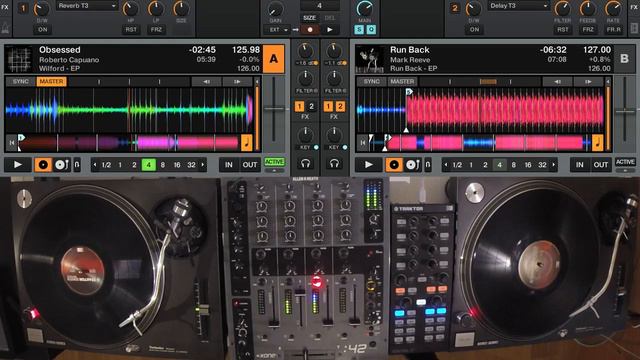Toggle ACTIVE loop on Deck A
The height and width of the screenshot is (360, 640).
tap(274, 162)
